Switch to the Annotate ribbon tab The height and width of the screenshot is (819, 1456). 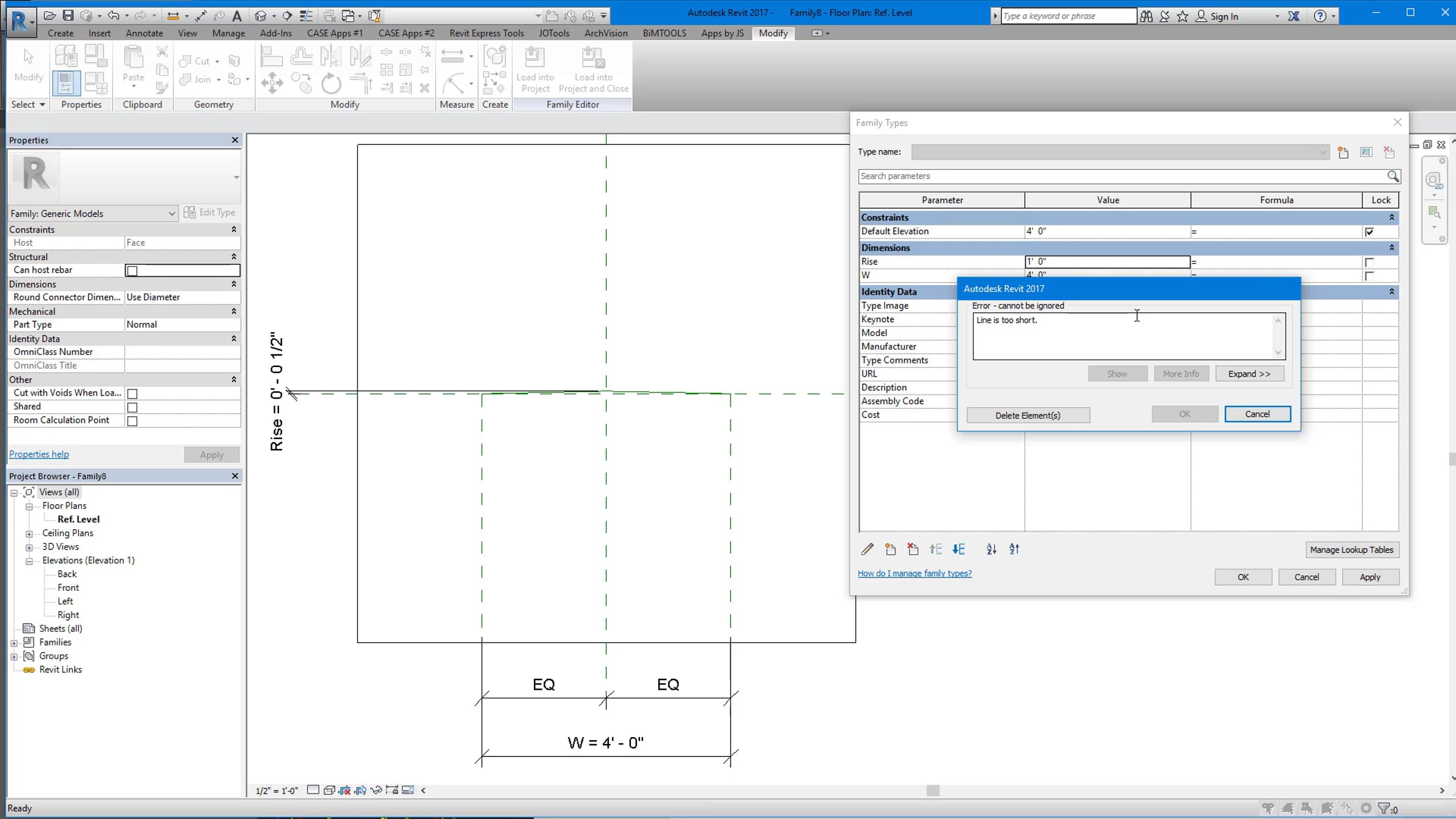[x=144, y=33]
